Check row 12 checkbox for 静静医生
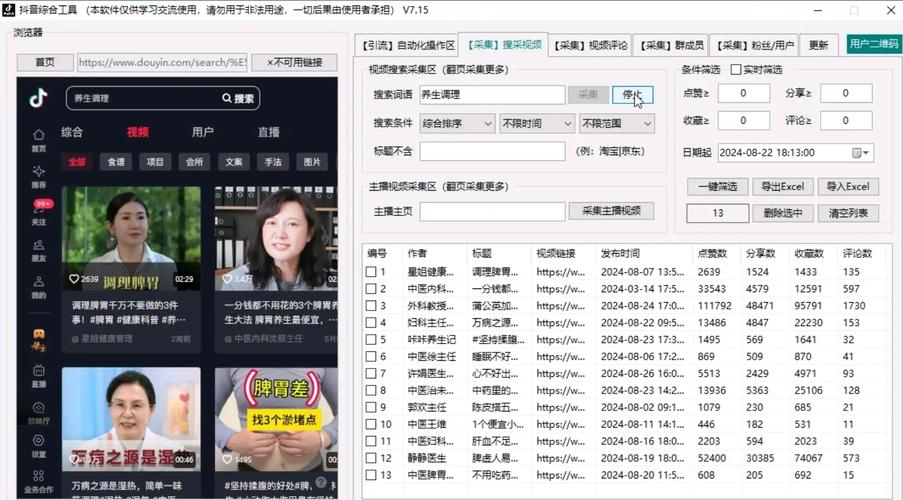The height and width of the screenshot is (500, 903). (x=371, y=458)
